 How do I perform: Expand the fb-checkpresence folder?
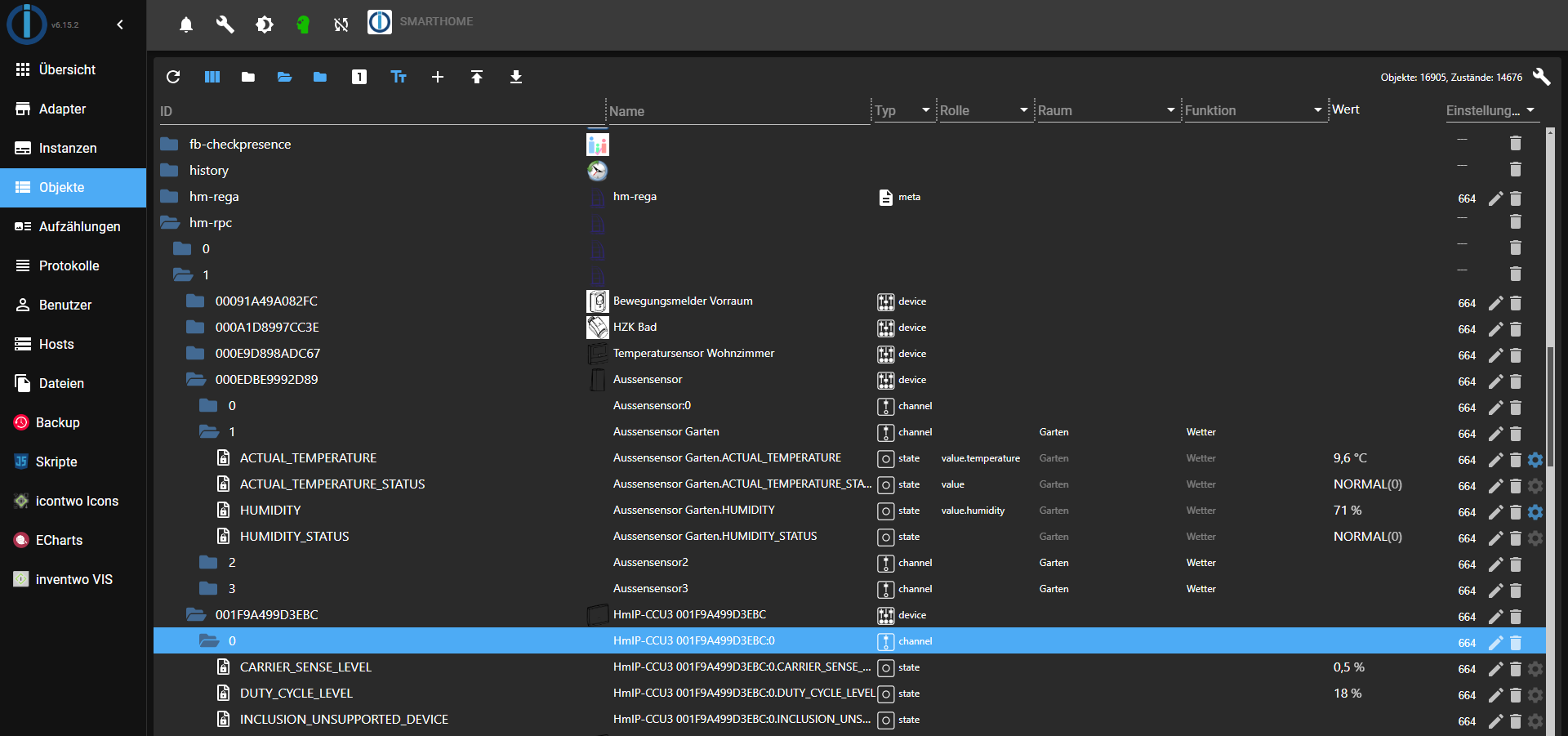pyautogui.click(x=169, y=144)
